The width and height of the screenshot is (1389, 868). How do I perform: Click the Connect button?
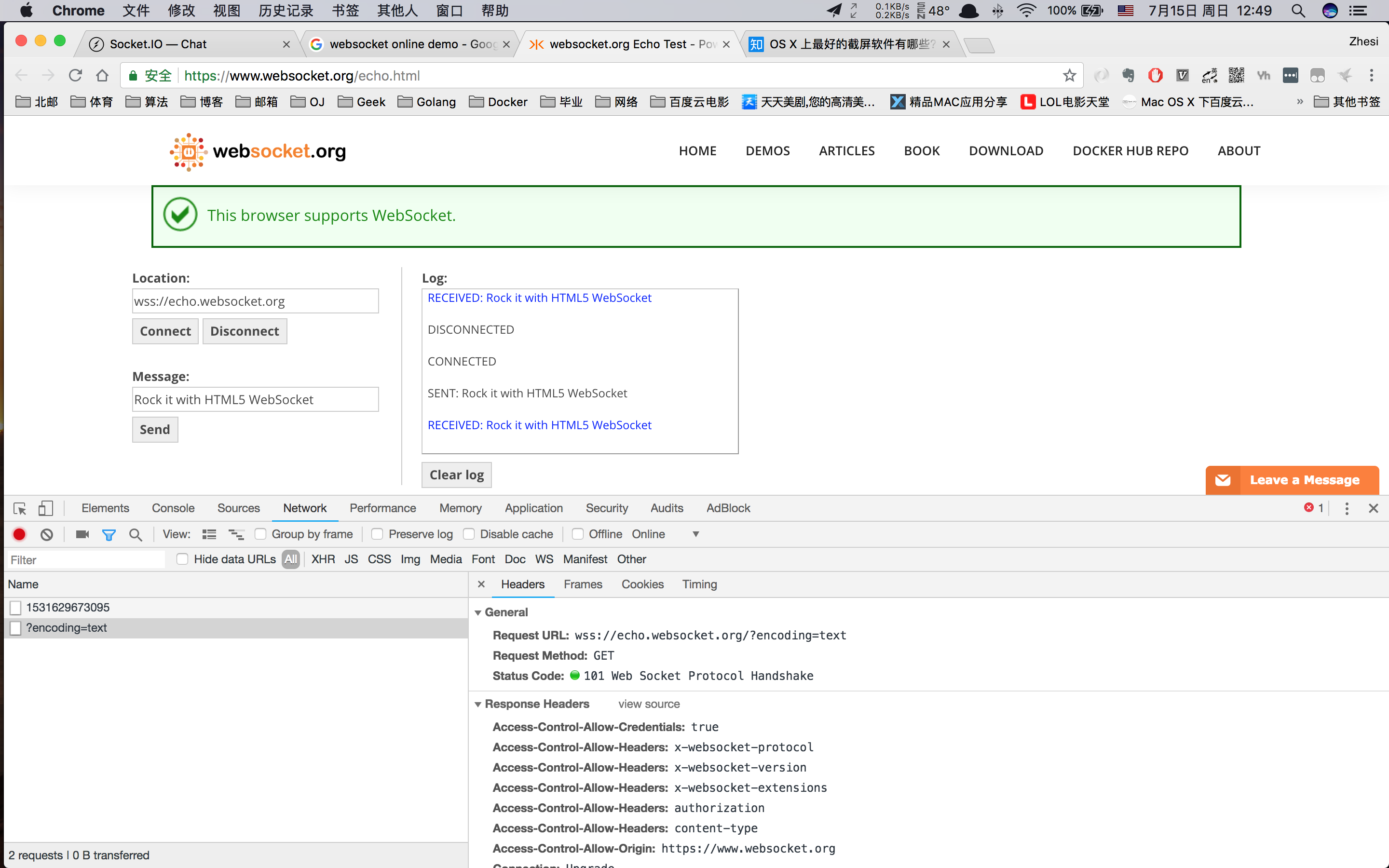pyautogui.click(x=165, y=331)
